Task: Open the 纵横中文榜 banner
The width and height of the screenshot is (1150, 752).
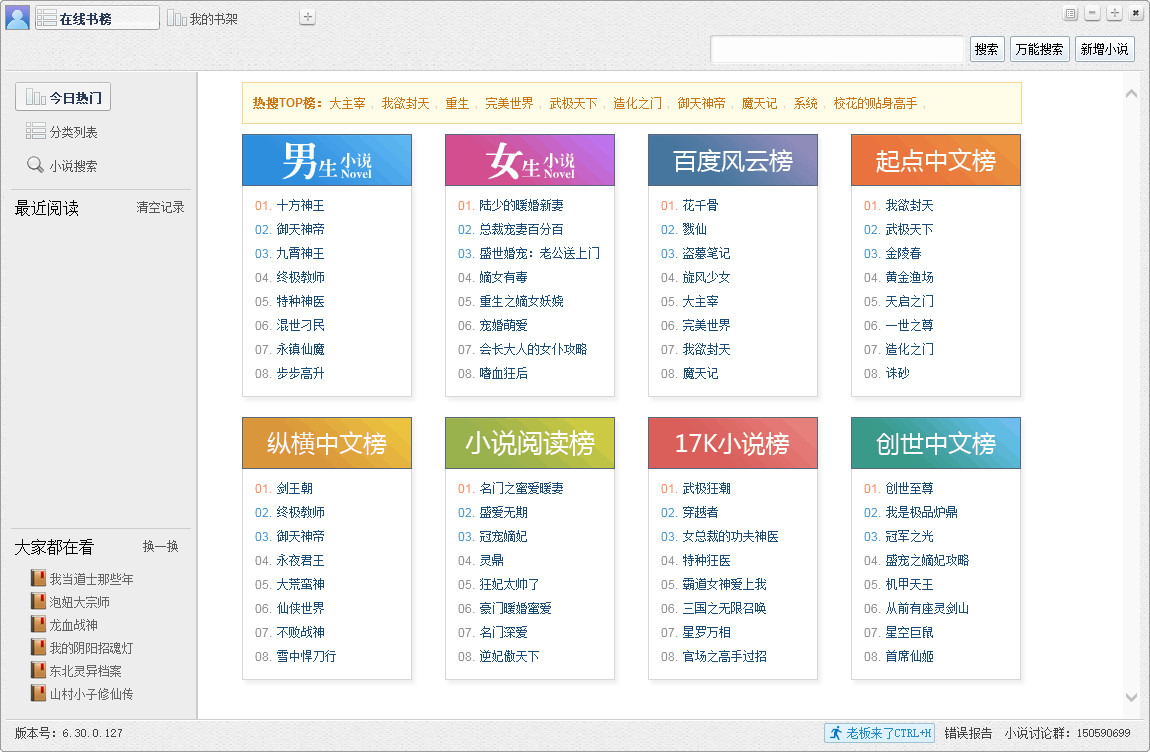Action: tap(326, 443)
